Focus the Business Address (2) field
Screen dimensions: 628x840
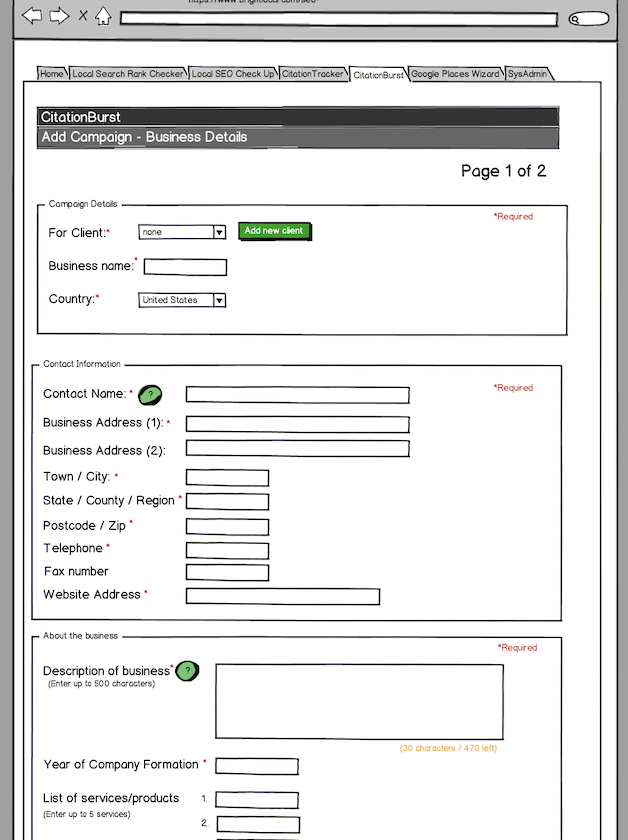[x=297, y=448]
